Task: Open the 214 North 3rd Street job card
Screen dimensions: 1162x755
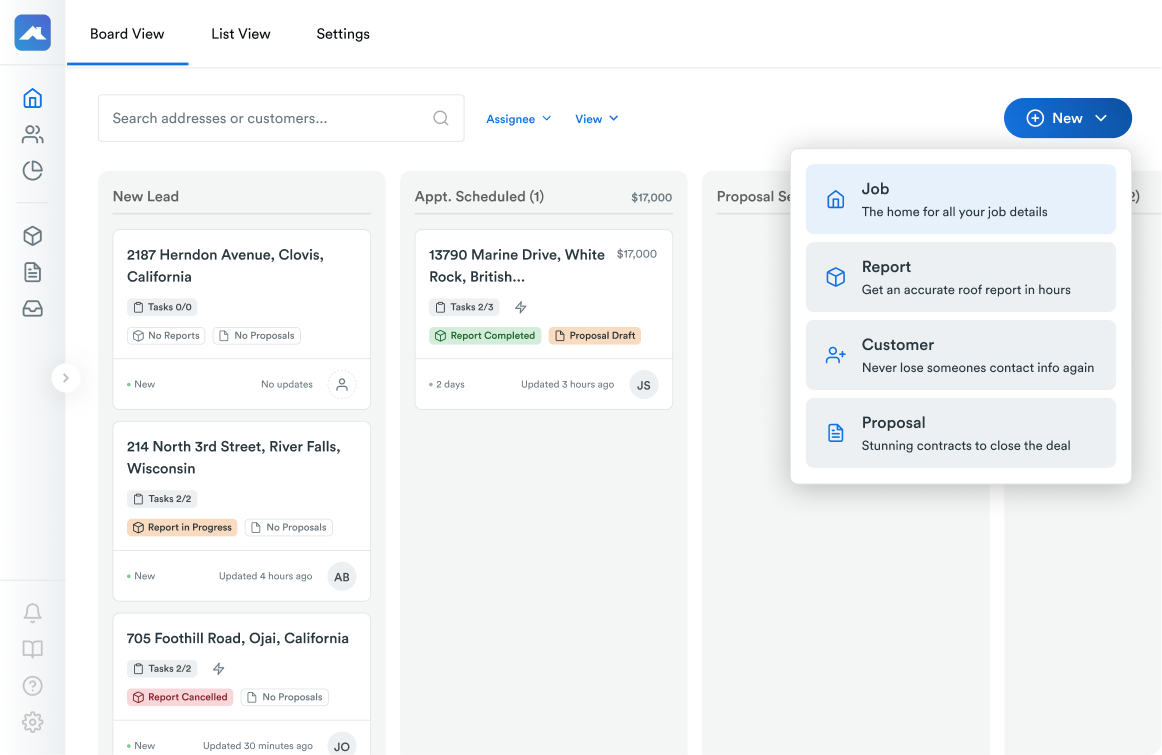Action: (x=242, y=511)
